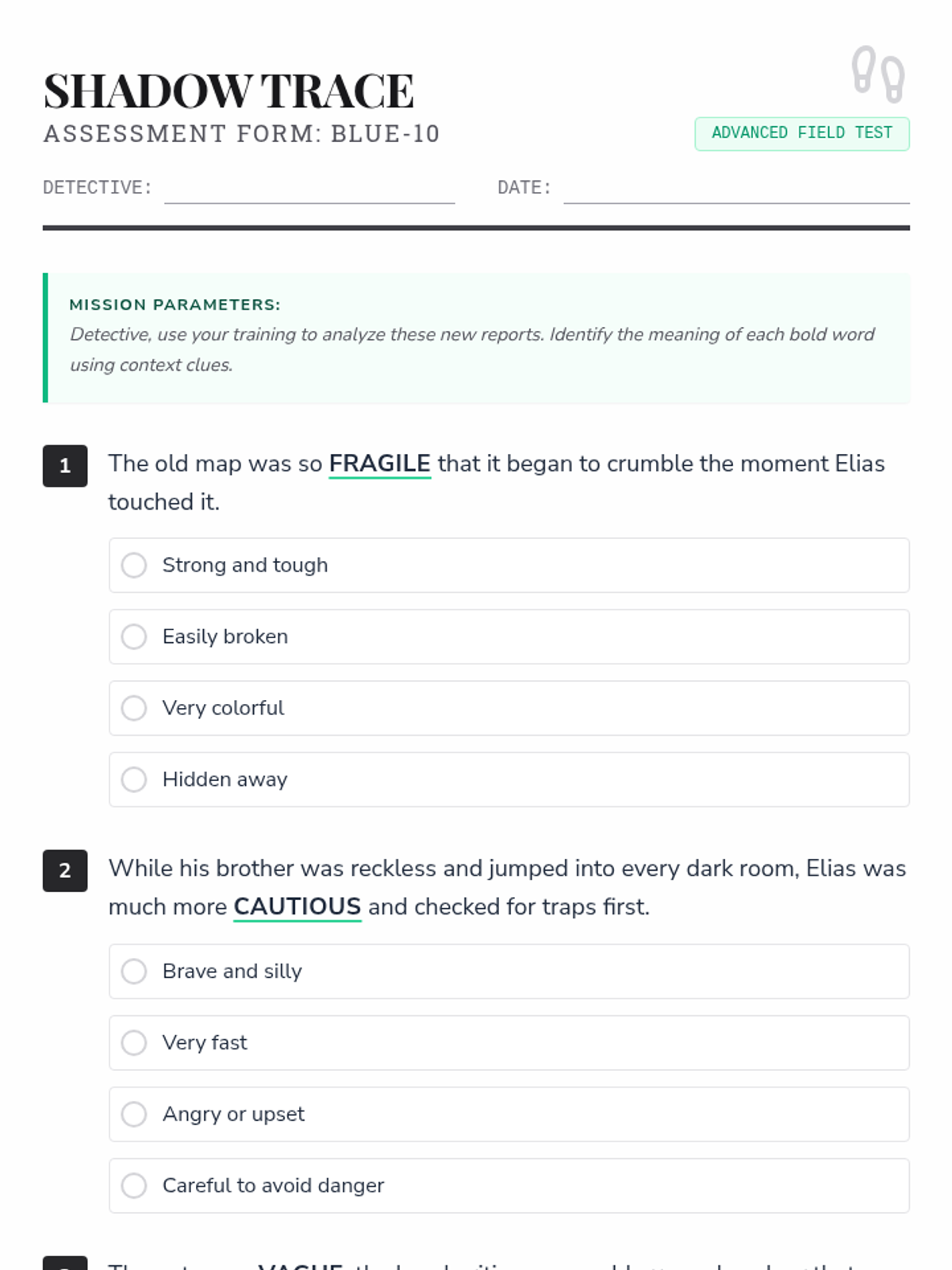
Task: Click the Assessment Form Blue-10 subtitle
Action: point(241,134)
